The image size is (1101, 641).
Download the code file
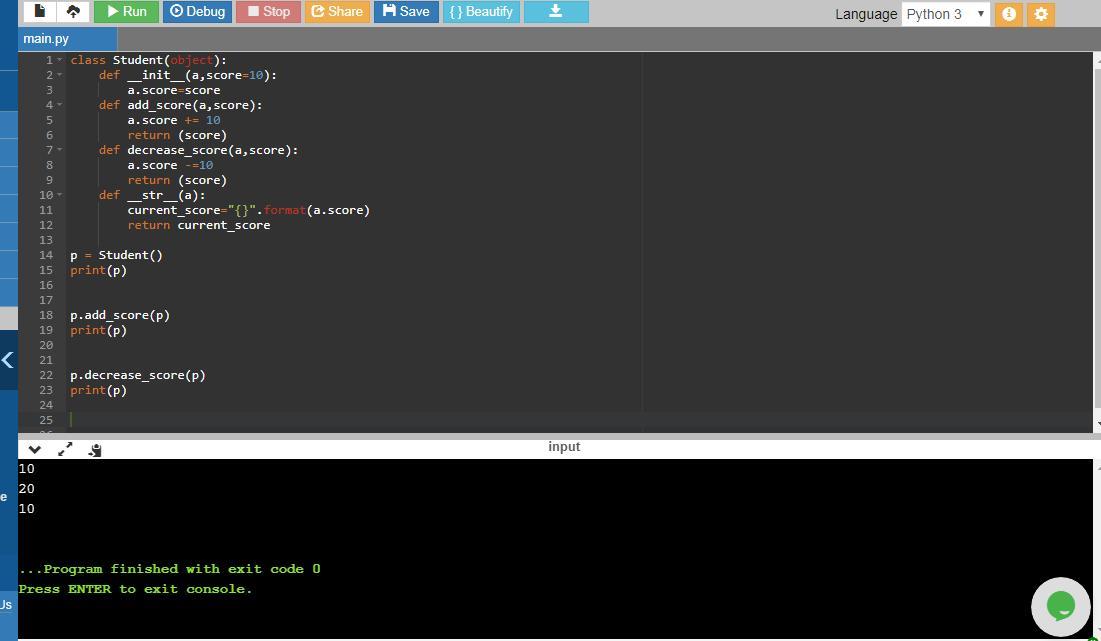(x=556, y=11)
